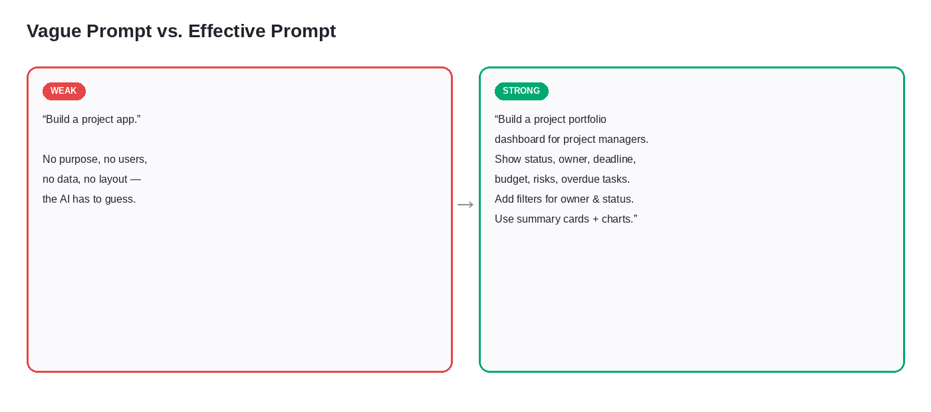Click the line "no data, no layout —"
931x412 pixels.
point(91,179)
